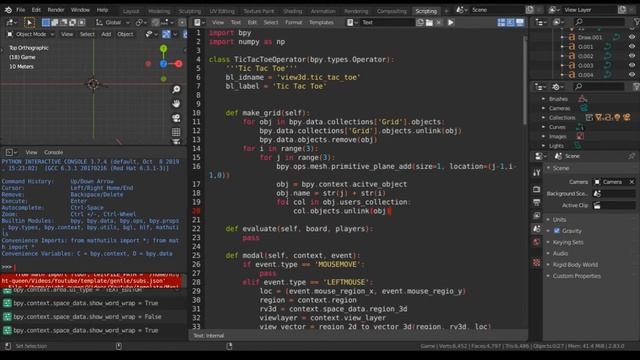Click the Y axis on navigation gizmo
Screen dimensions: 640x360
(163, 49)
